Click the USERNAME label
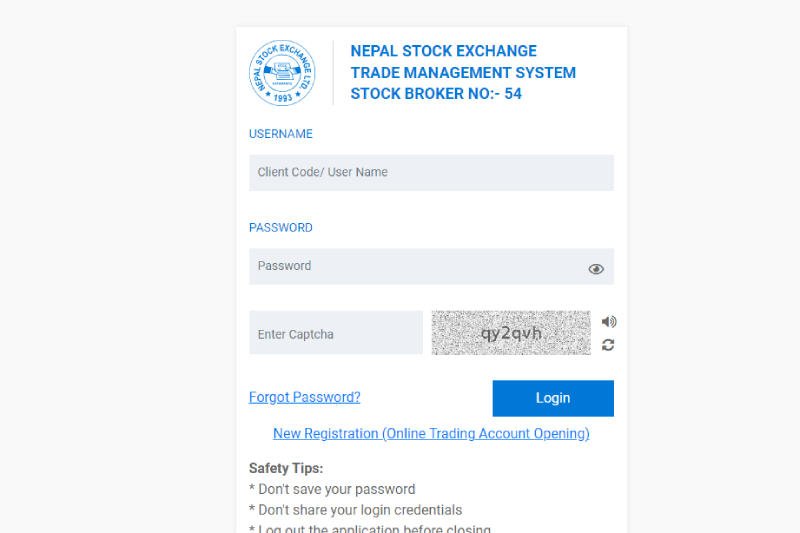 [x=281, y=134]
